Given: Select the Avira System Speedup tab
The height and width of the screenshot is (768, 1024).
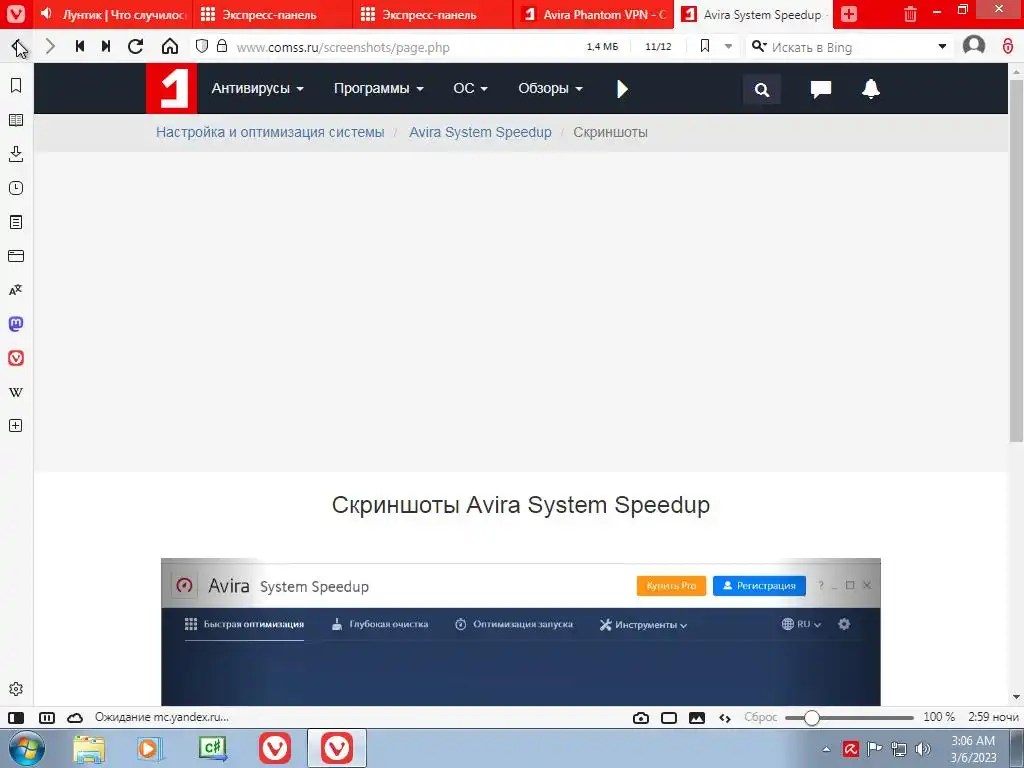Looking at the screenshot, I should [x=753, y=14].
